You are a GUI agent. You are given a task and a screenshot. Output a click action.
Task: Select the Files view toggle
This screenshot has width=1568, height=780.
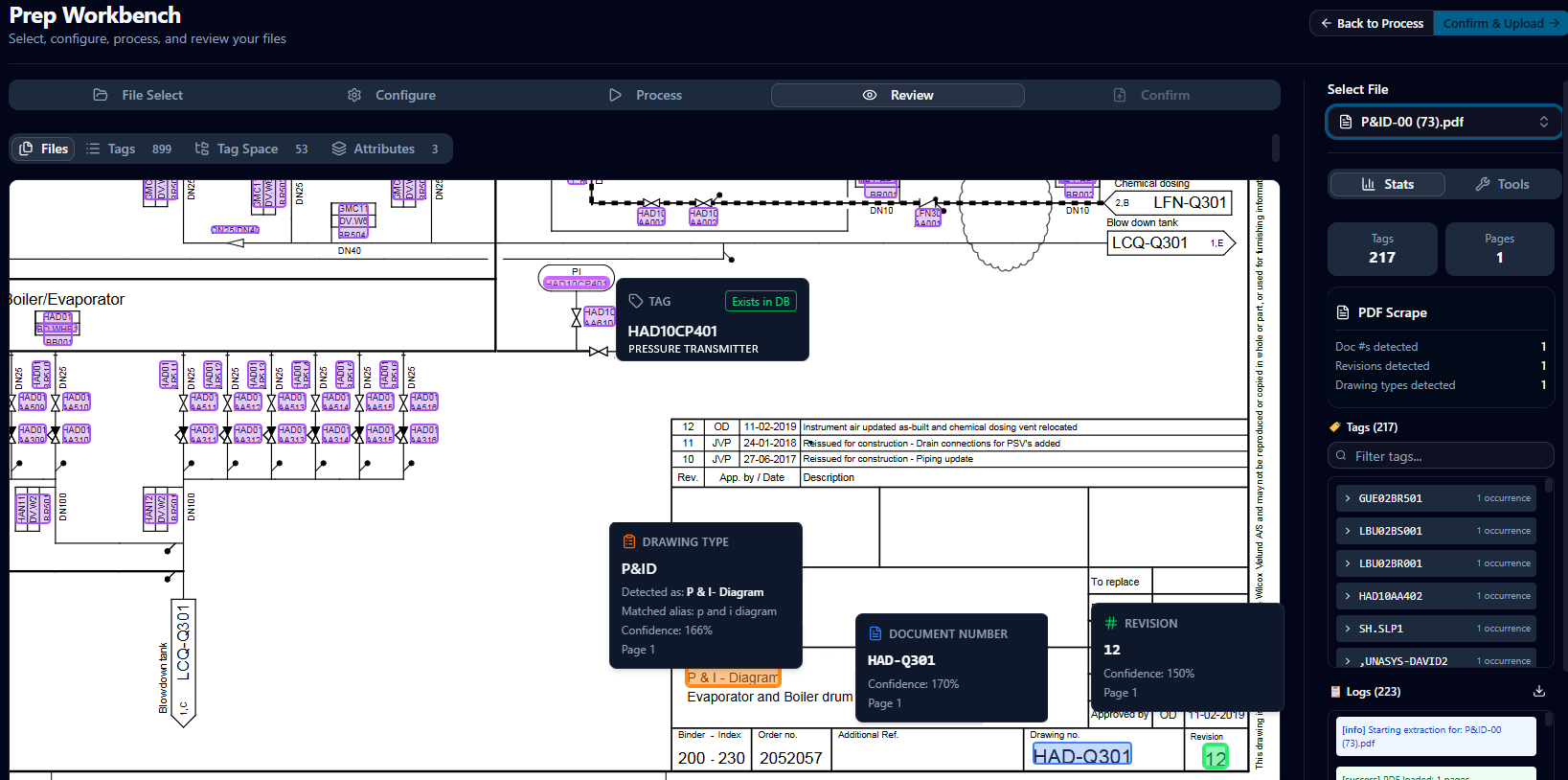tap(44, 149)
